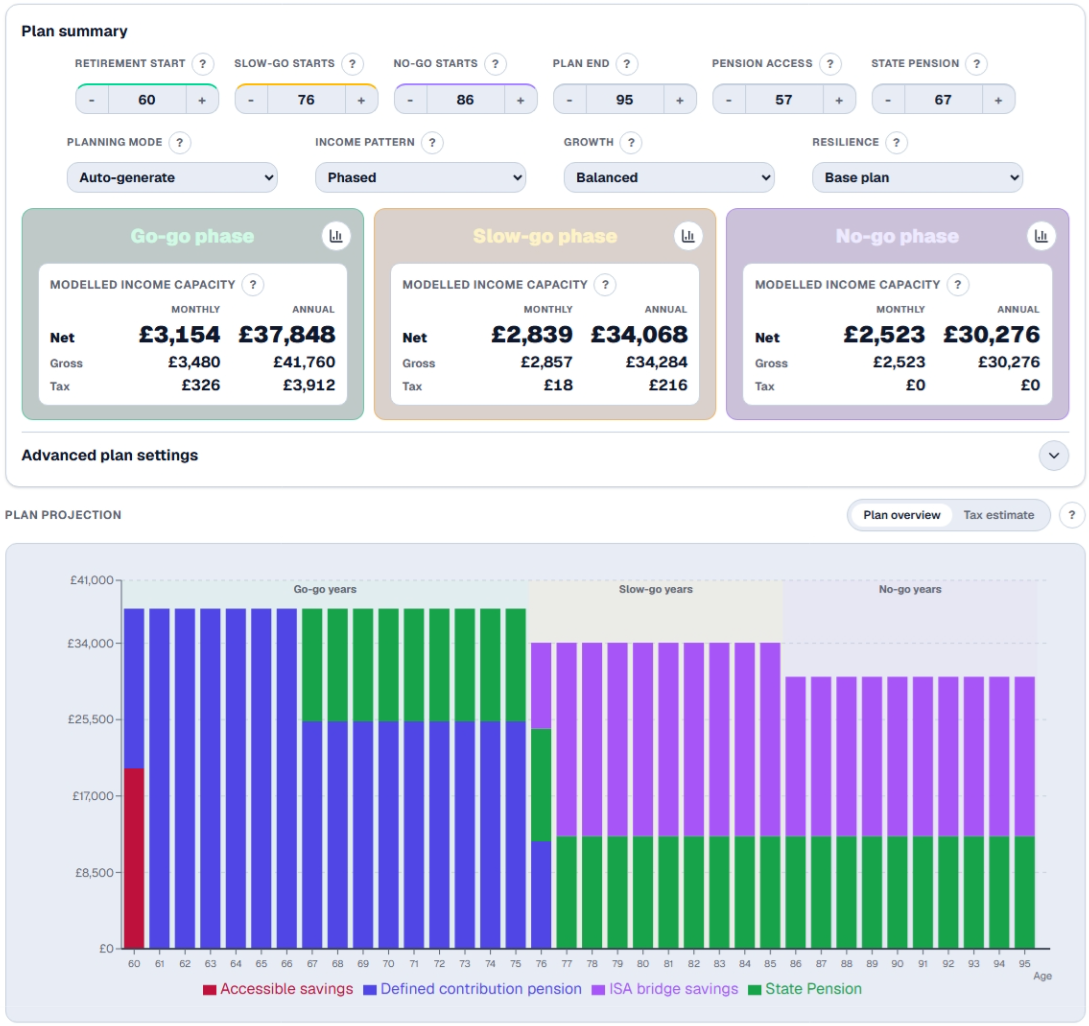Increase Retirement Start age with plus
1089x1026 pixels.
202,100
